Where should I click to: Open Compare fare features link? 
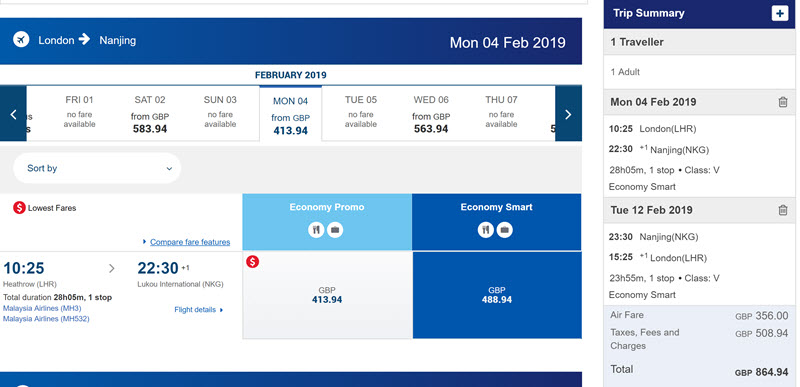pos(190,242)
